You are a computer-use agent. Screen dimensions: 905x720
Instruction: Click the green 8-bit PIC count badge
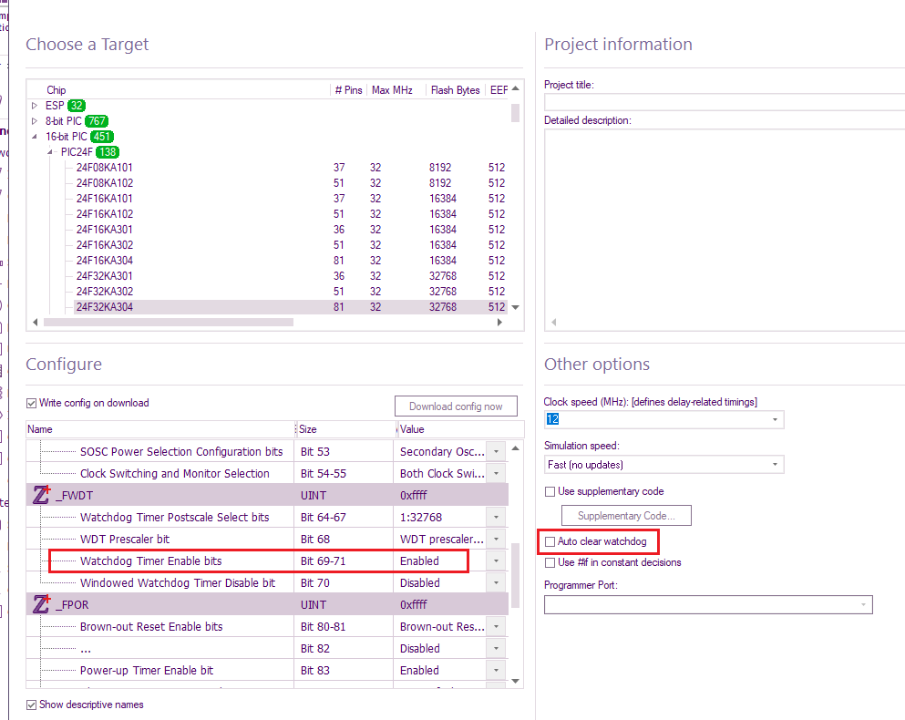tap(96, 121)
